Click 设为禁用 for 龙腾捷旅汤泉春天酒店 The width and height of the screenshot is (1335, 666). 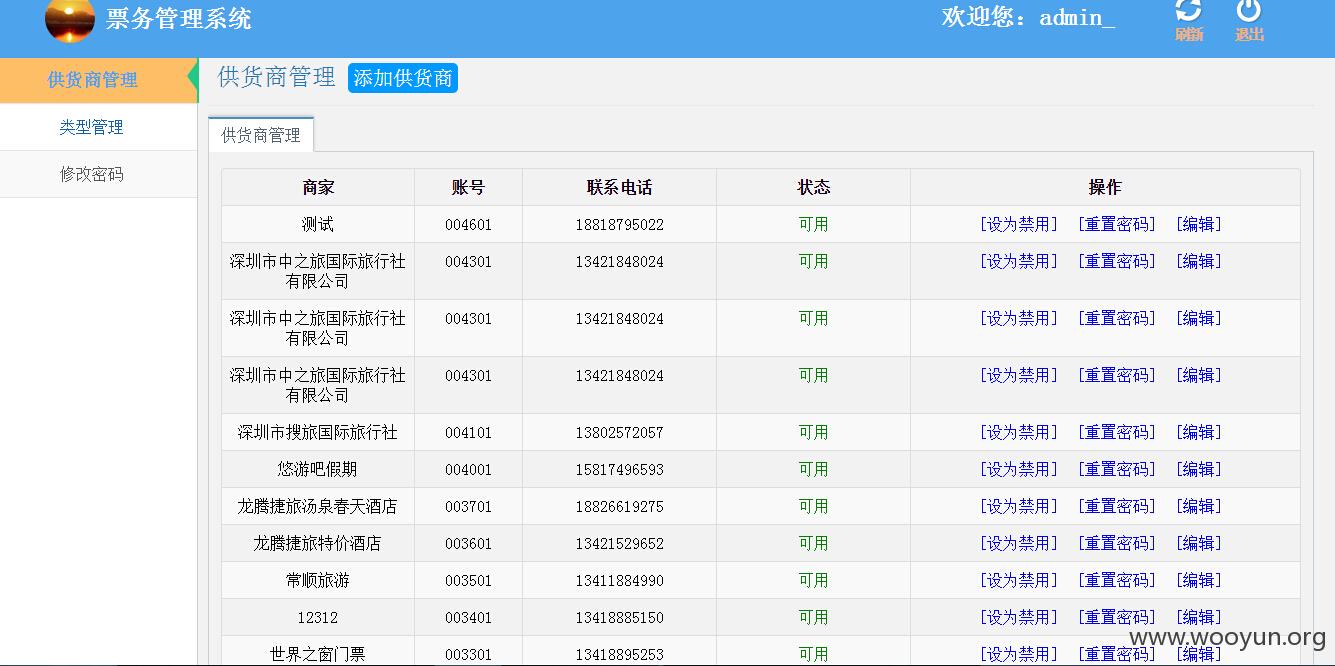1018,506
